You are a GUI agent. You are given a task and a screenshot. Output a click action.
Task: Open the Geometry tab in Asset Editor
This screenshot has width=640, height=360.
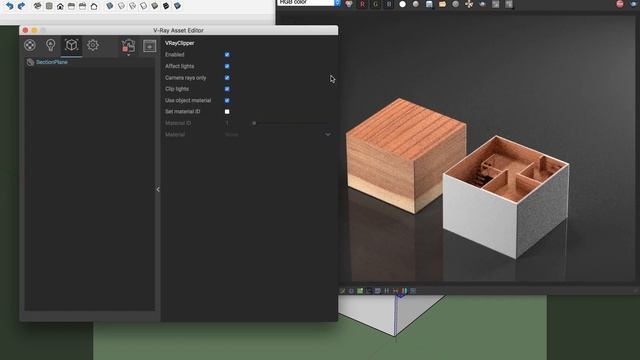[71, 45]
